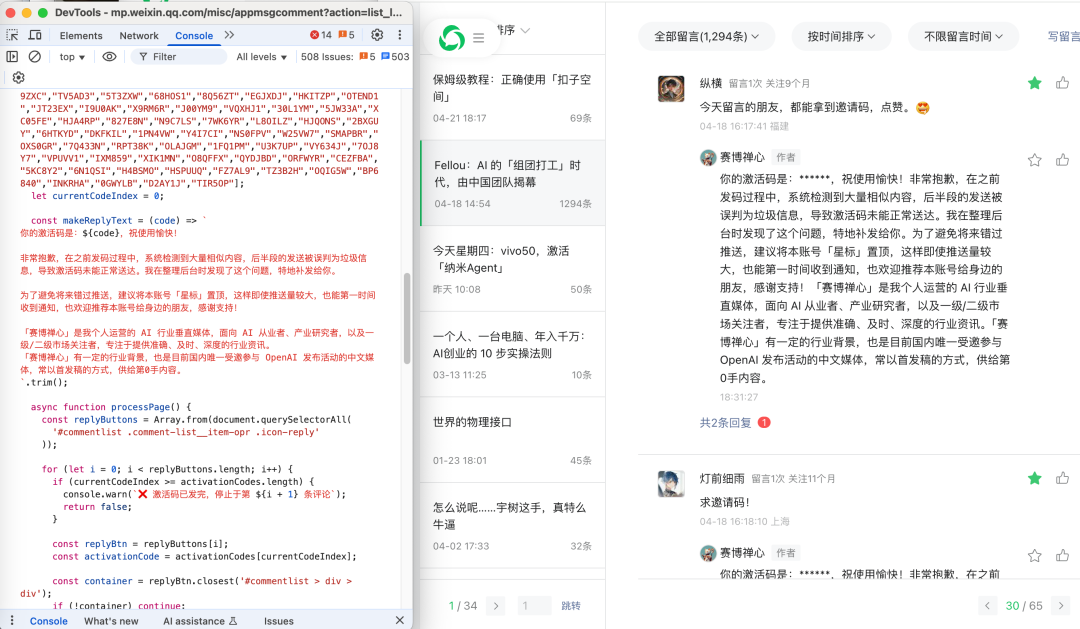Click the console Filter input field
This screenshot has width=1080, height=629.
tap(179, 56)
